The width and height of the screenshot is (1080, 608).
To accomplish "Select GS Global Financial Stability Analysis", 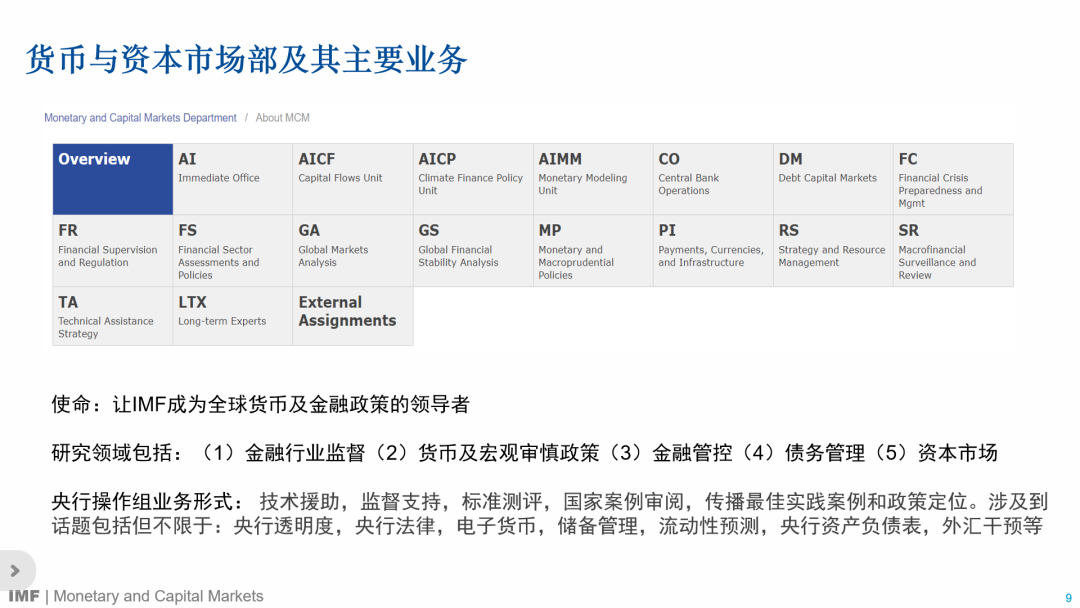I will pos(472,251).
